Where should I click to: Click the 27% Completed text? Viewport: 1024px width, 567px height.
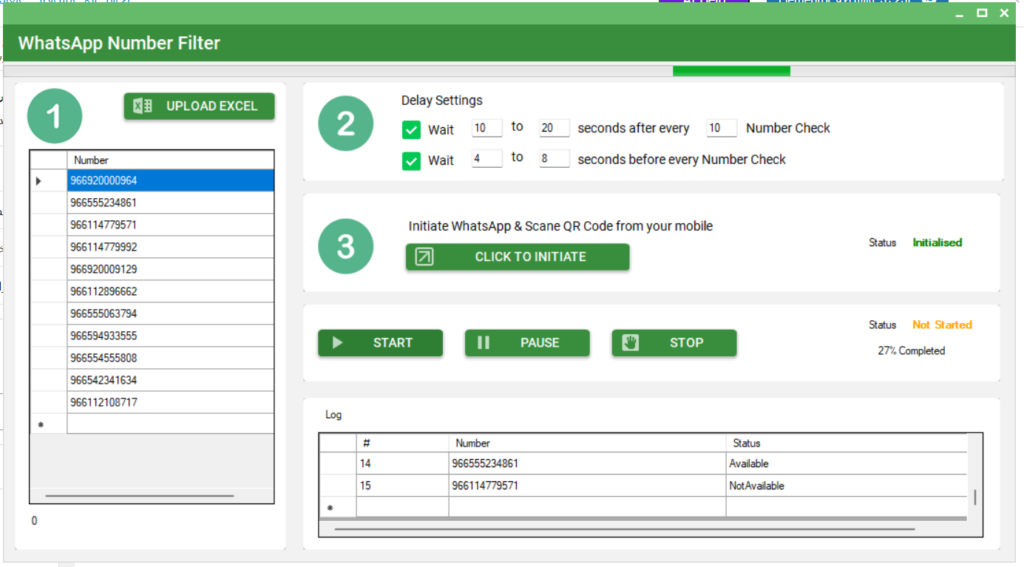(x=911, y=351)
